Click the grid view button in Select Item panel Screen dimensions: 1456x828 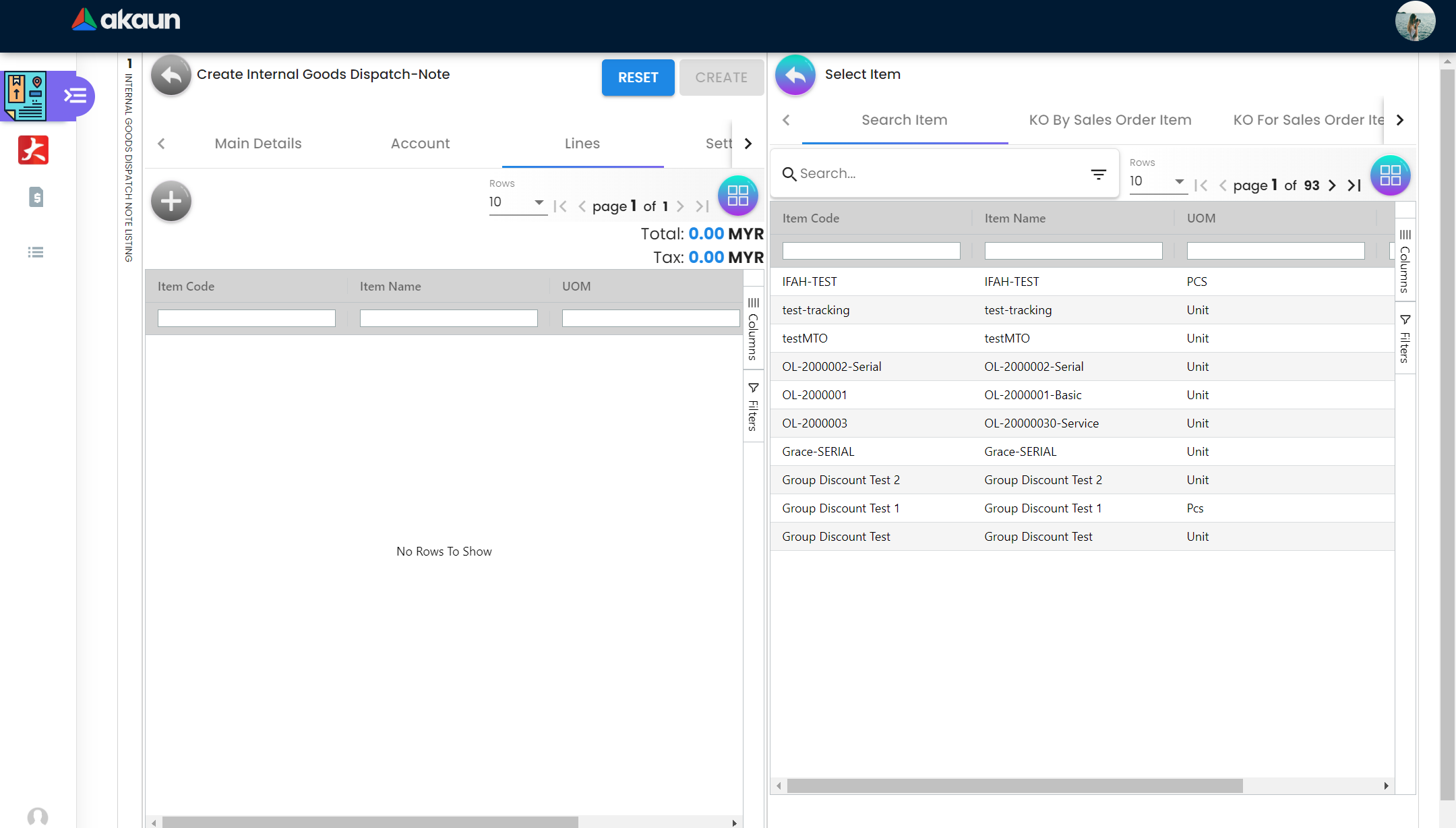(x=1390, y=175)
